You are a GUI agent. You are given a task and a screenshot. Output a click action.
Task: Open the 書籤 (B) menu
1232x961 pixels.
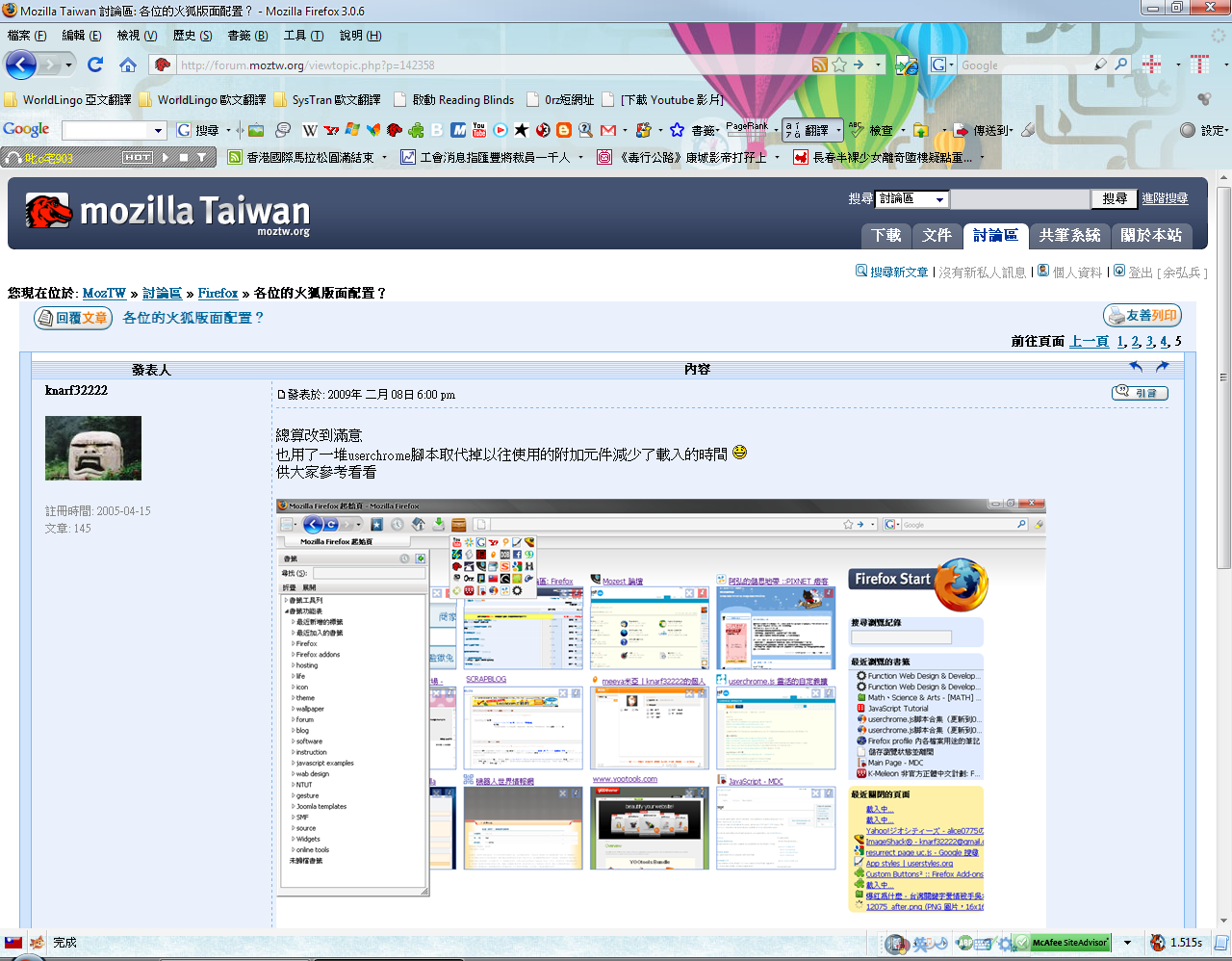click(x=247, y=36)
